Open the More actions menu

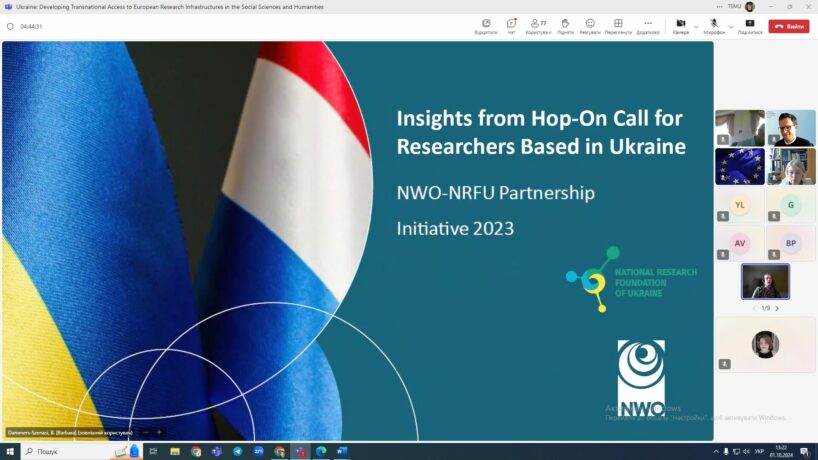648,25
